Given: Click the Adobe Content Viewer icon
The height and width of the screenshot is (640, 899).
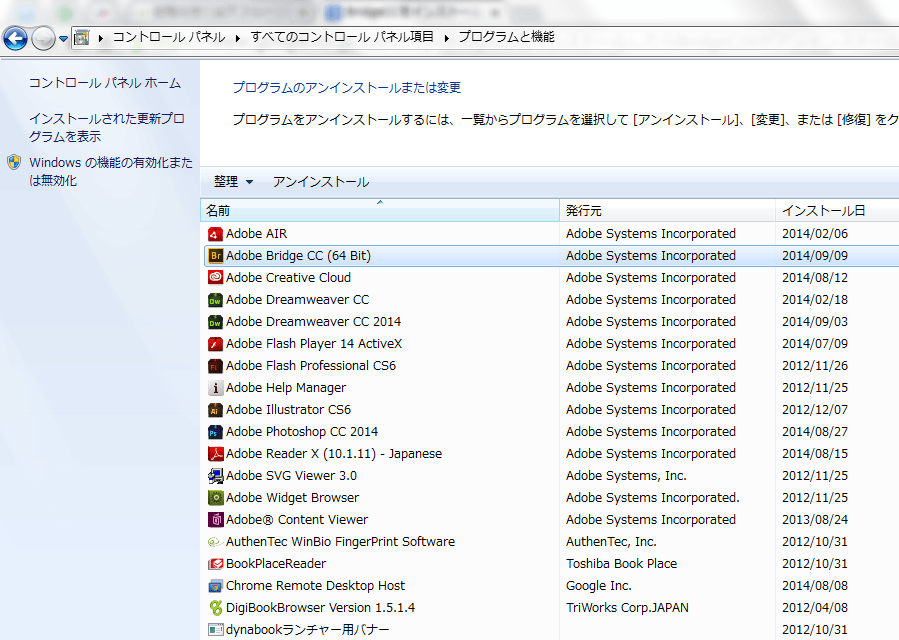Looking at the screenshot, I should tap(215, 520).
